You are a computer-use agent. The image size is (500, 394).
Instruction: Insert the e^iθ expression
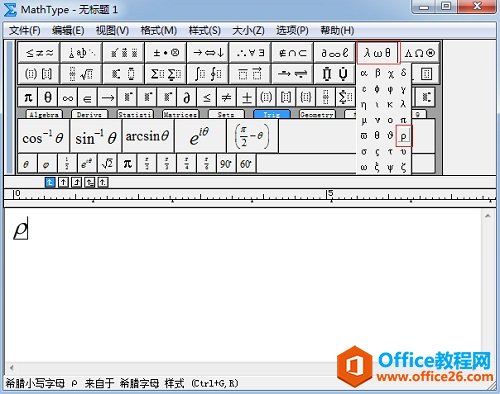200,136
